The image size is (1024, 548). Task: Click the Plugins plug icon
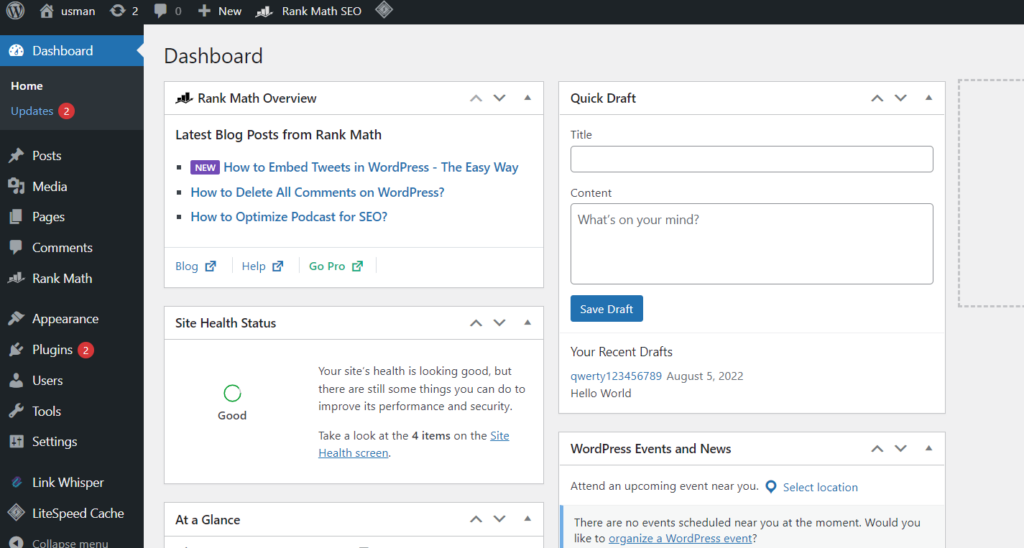coord(16,349)
